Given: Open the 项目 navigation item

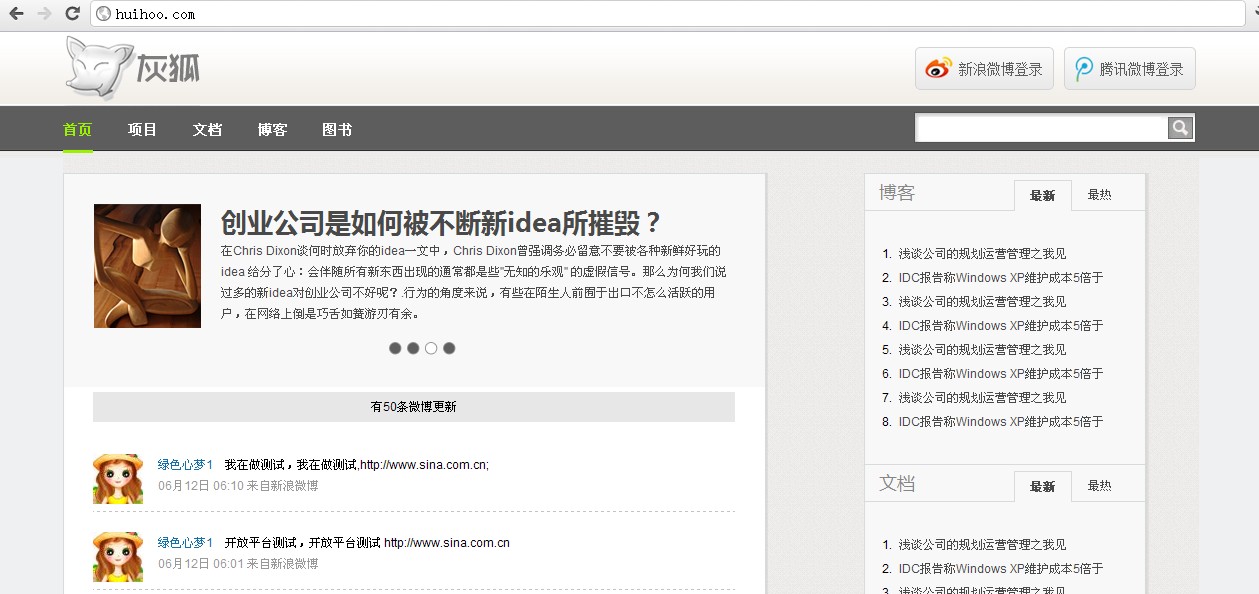Looking at the screenshot, I should [142, 130].
